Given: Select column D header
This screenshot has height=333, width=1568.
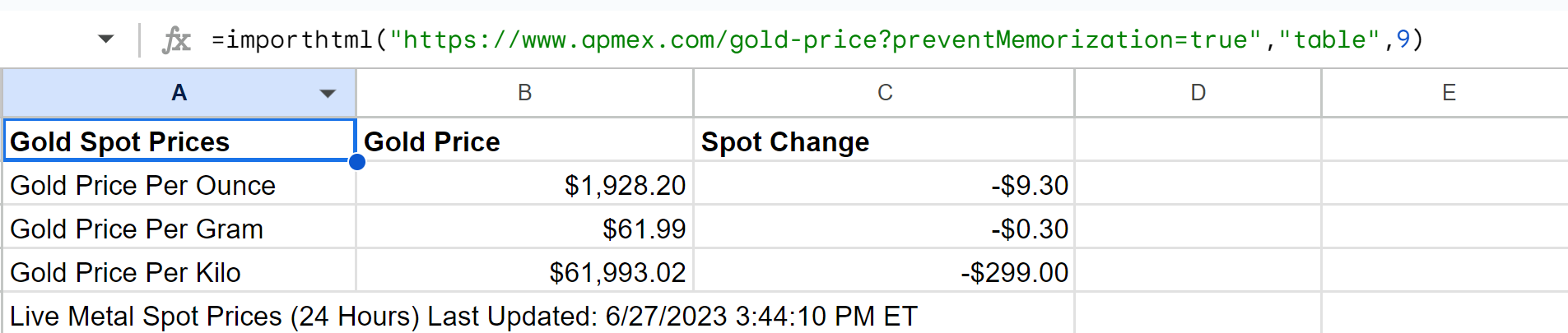Looking at the screenshot, I should [x=1198, y=93].
